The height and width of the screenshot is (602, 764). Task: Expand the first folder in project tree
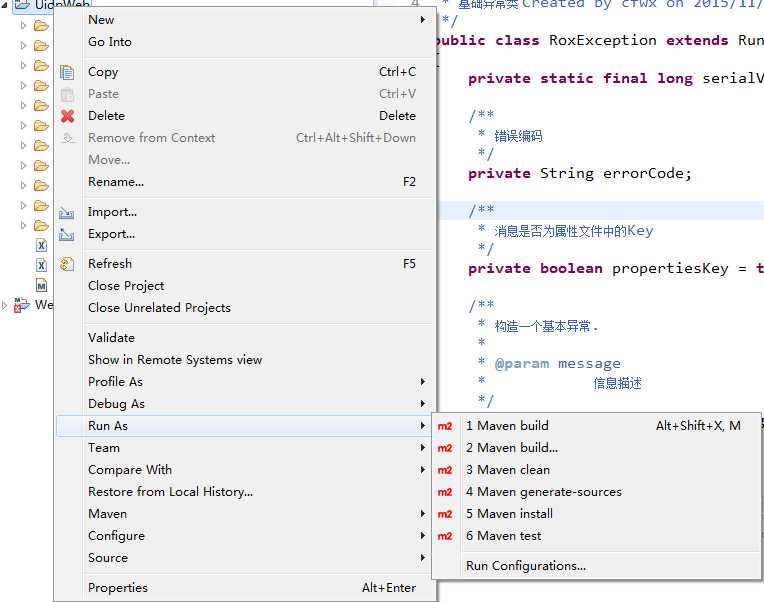[23, 25]
